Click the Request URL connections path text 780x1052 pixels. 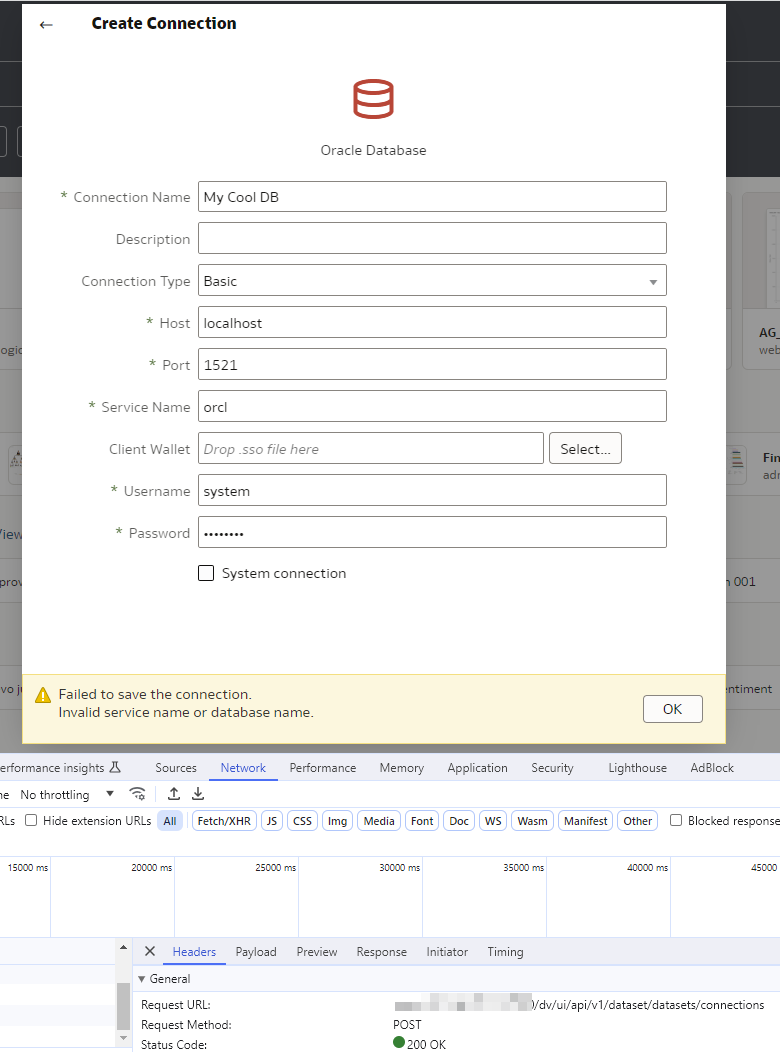click(649, 1004)
